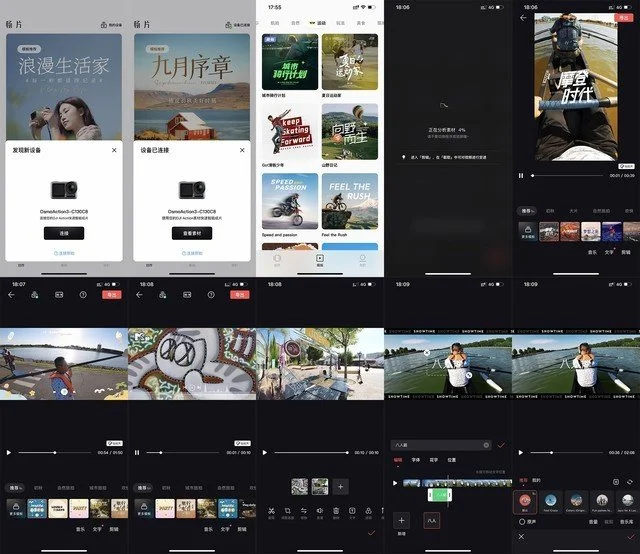Play the clip on the street scene edit screen

(265, 452)
